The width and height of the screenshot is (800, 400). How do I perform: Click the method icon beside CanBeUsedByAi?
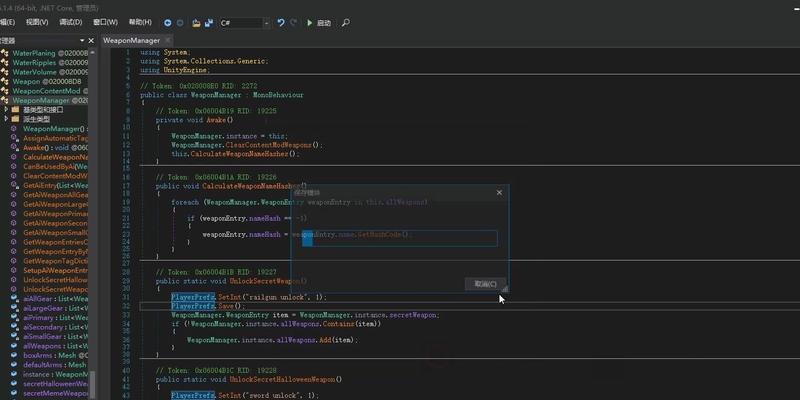click(x=14, y=166)
